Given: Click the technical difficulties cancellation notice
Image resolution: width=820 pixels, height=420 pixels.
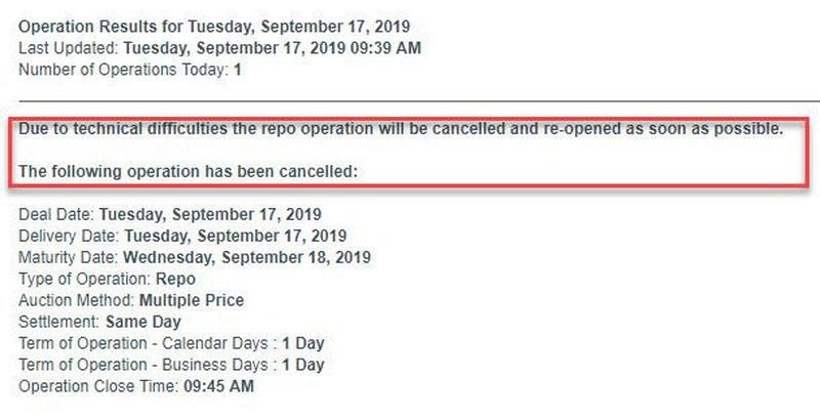Looking at the screenshot, I should pyautogui.click(x=400, y=131).
